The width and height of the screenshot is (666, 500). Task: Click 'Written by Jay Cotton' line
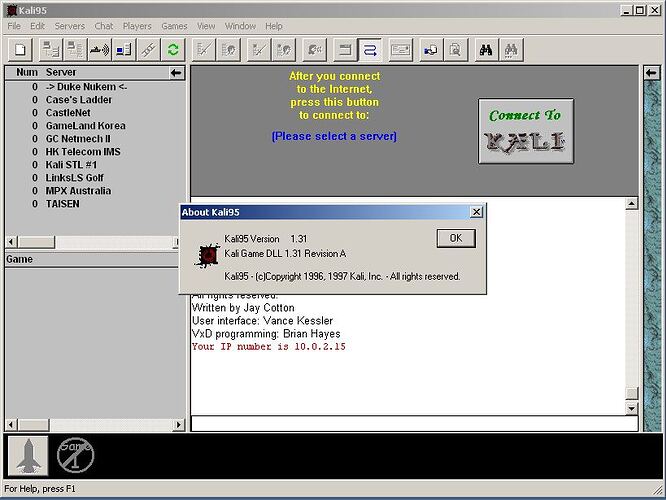(243, 308)
